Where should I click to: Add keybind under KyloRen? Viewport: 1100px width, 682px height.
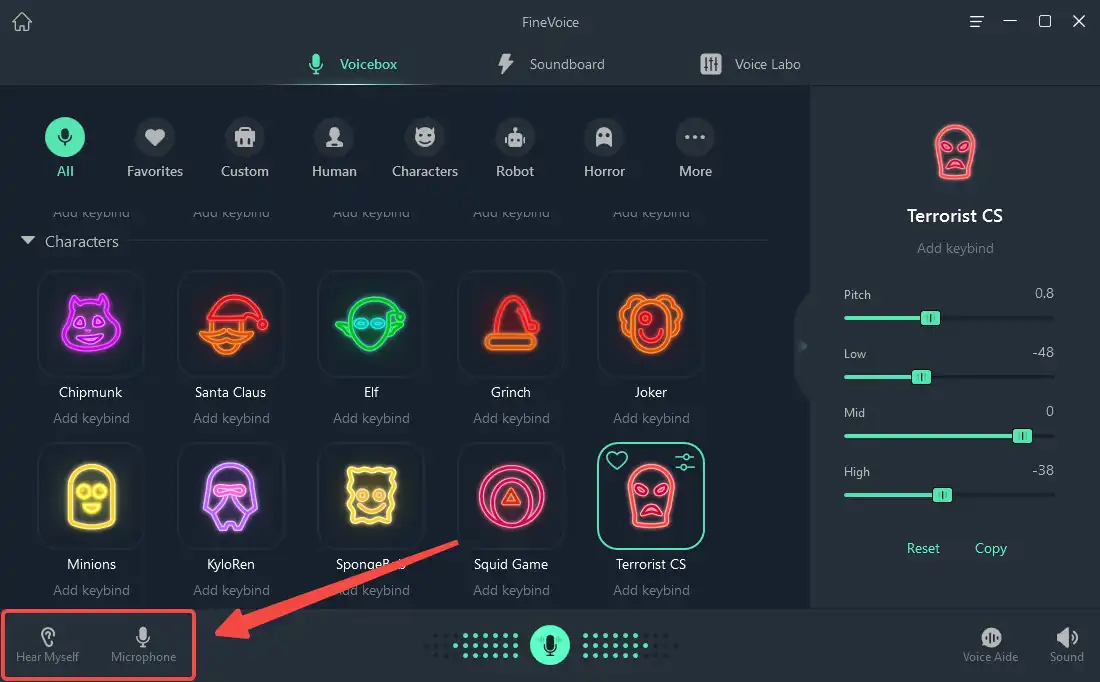tap(231, 590)
